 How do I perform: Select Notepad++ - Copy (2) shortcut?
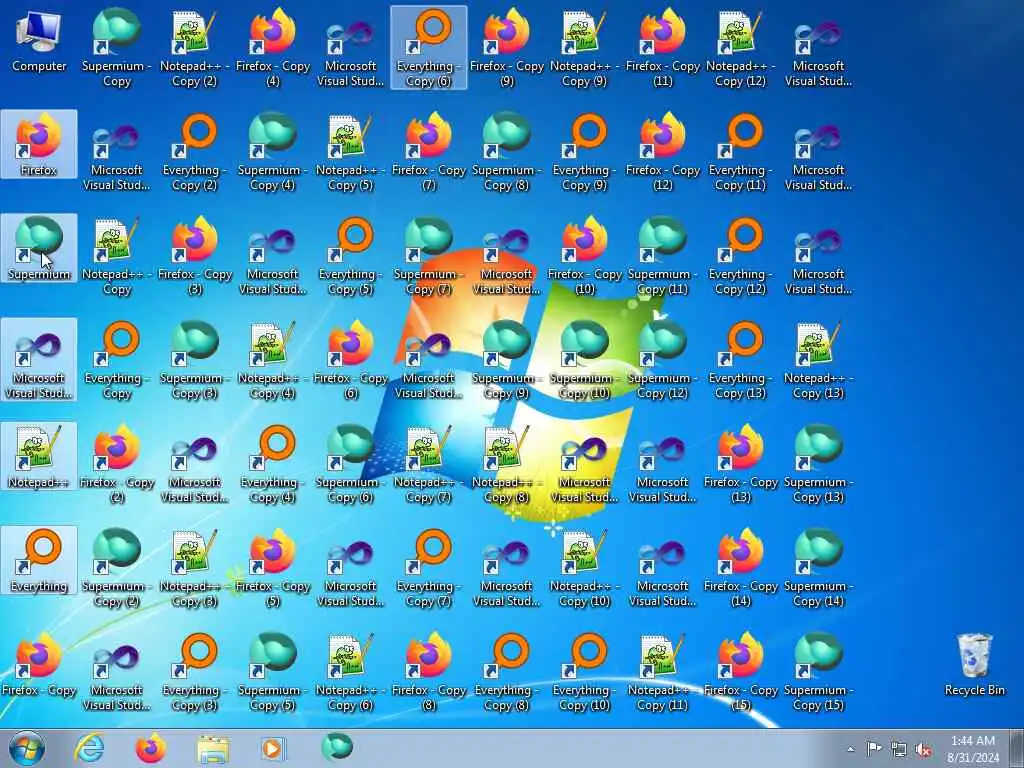click(x=195, y=48)
